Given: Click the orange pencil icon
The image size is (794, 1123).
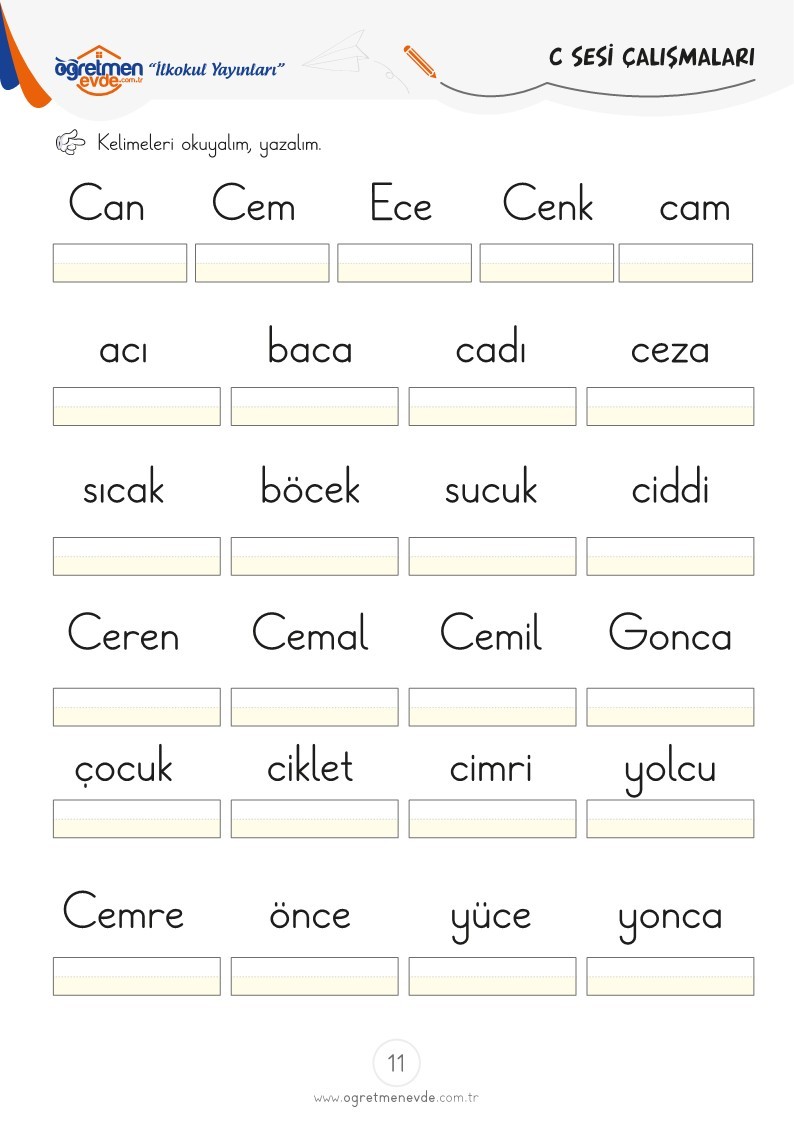Looking at the screenshot, I should [420, 62].
